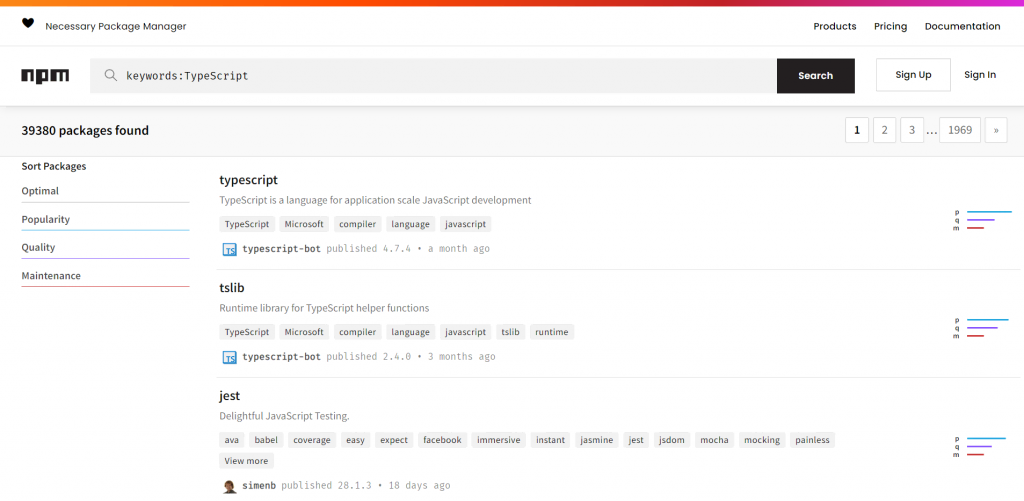Click the jasmine keyword tag
1024x501 pixels.
point(597,440)
